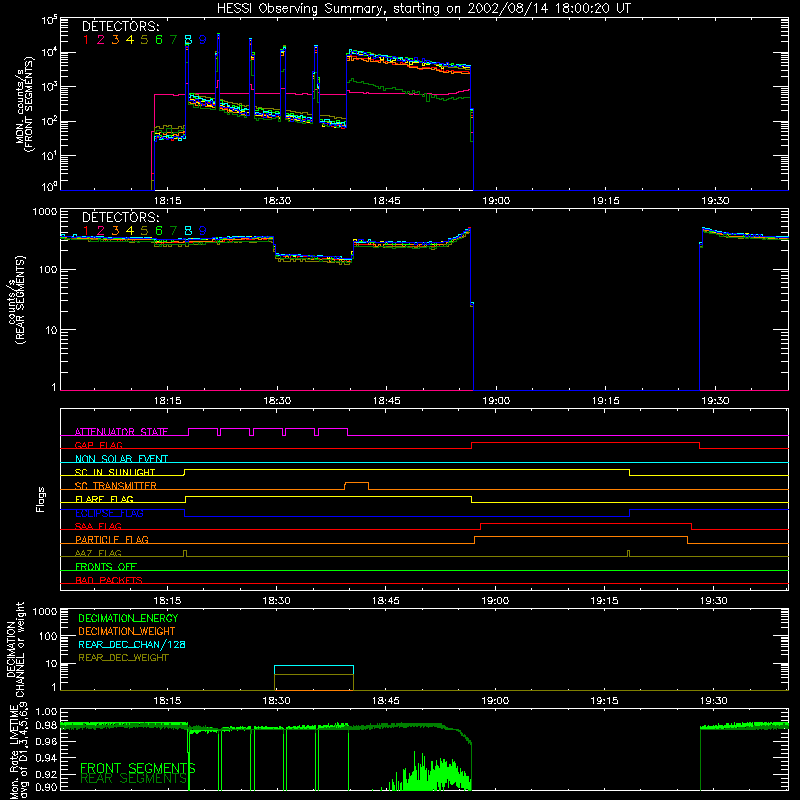The height and width of the screenshot is (800, 800).
Task: Select detector 7 in rear segments legend
Action: click(173, 231)
